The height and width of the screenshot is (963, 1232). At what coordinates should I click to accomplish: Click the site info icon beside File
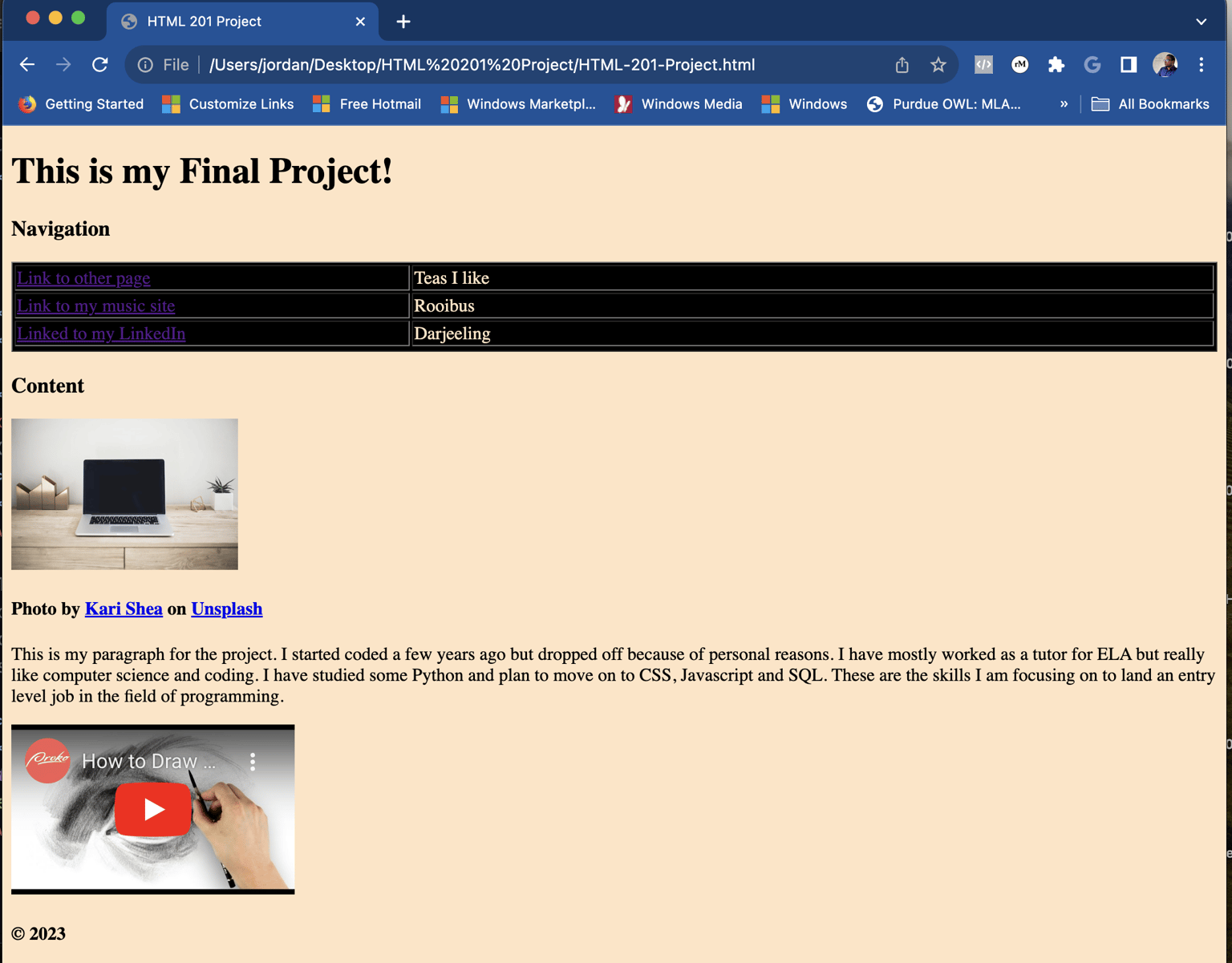(x=145, y=65)
